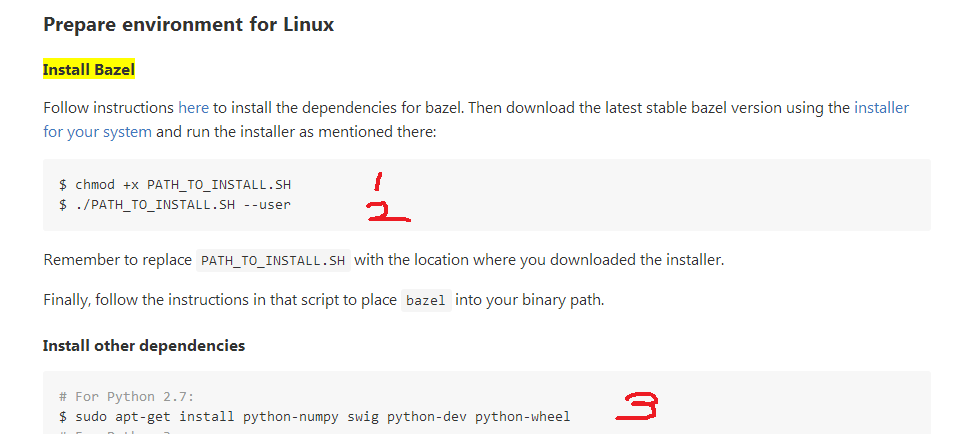The width and height of the screenshot is (971, 434).
Task: Click the red handwritten number 3
Action: (637, 405)
